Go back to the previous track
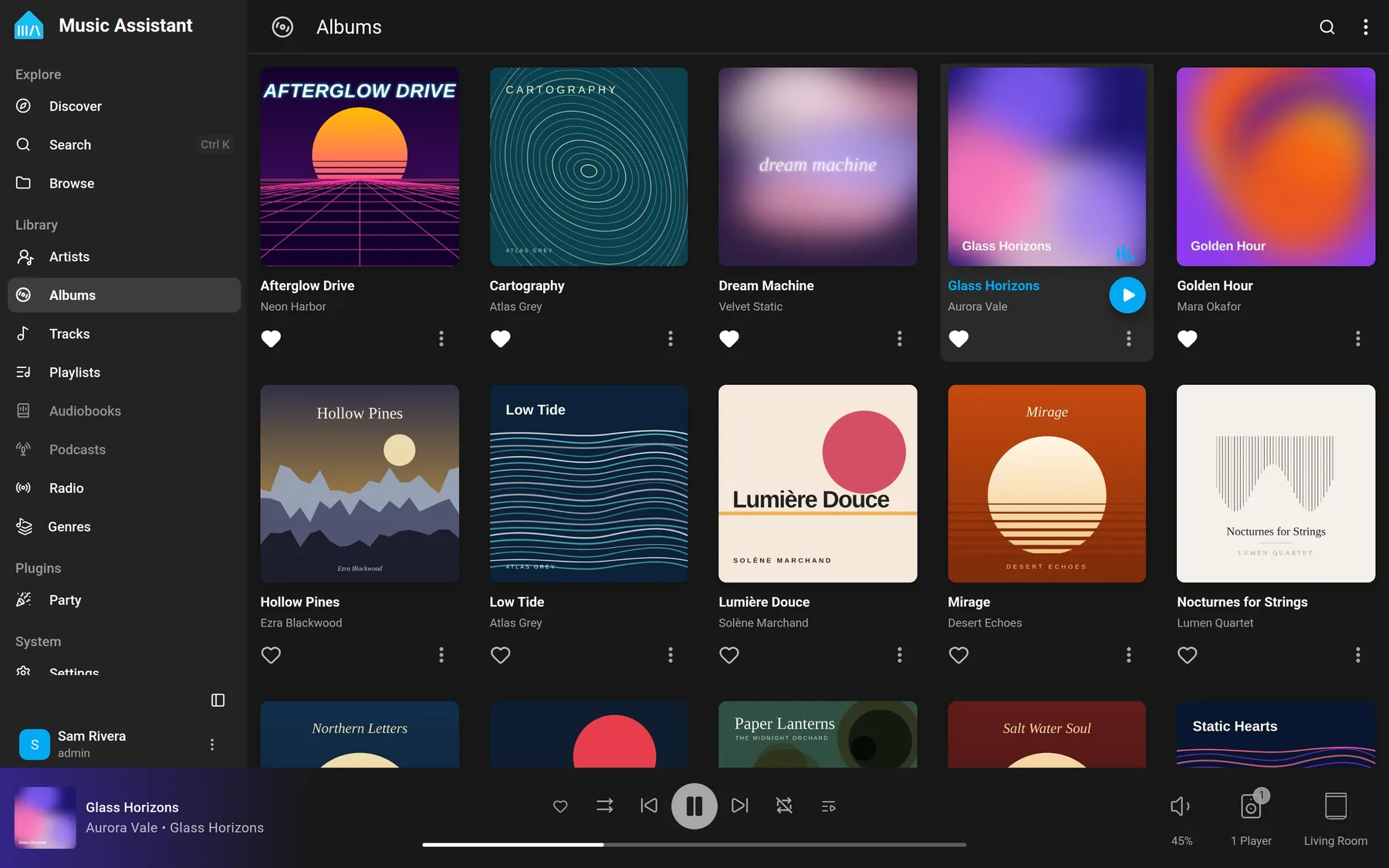The width and height of the screenshot is (1389, 868). [649, 806]
